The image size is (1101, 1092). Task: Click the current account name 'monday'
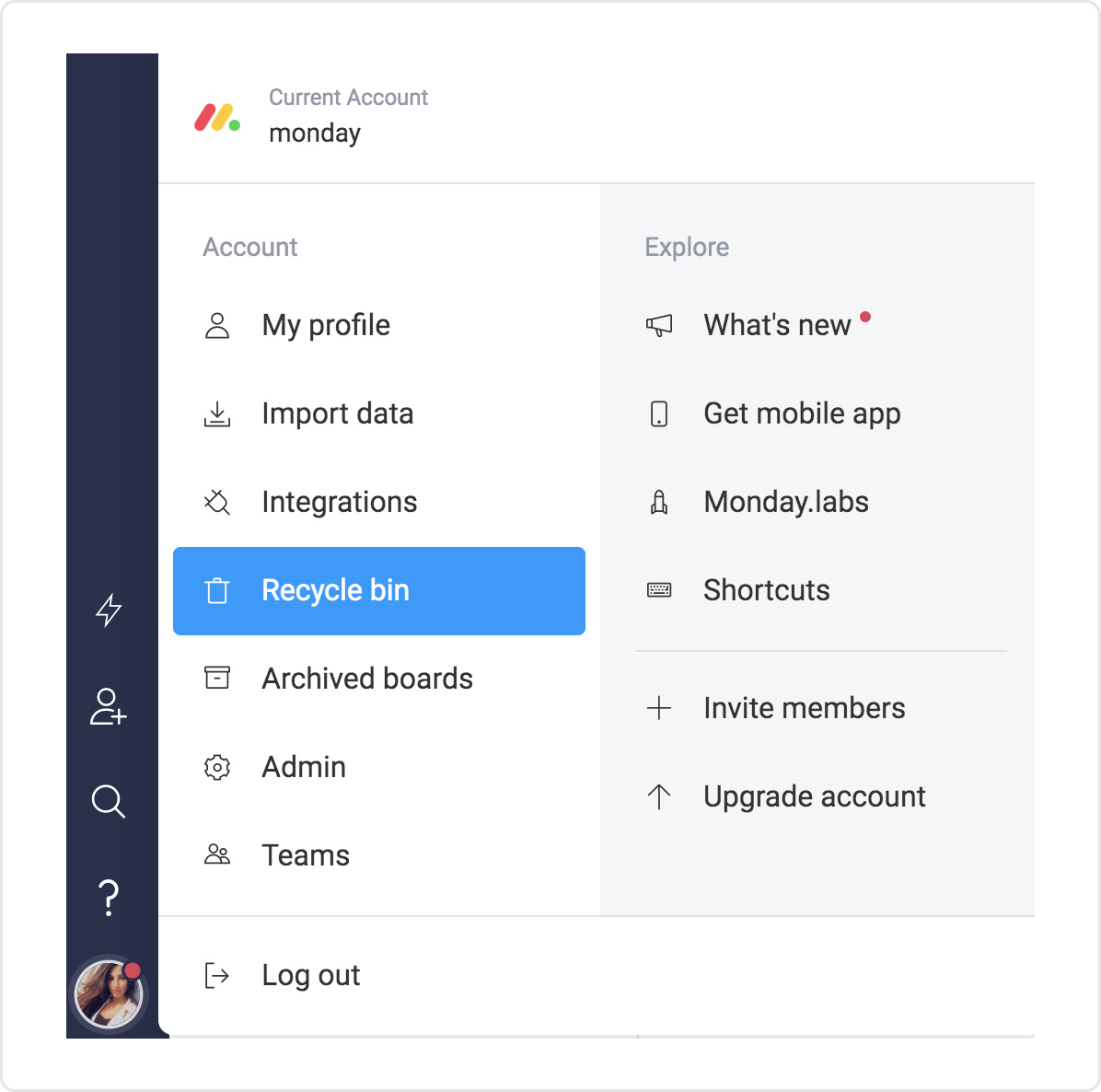[x=315, y=134]
